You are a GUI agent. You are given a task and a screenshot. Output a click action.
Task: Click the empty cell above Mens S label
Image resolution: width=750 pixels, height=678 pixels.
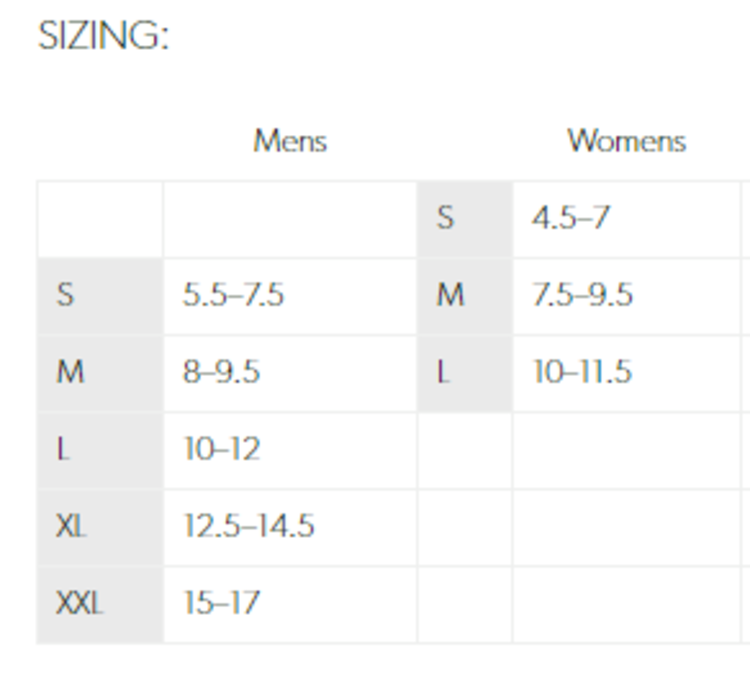tap(100, 218)
